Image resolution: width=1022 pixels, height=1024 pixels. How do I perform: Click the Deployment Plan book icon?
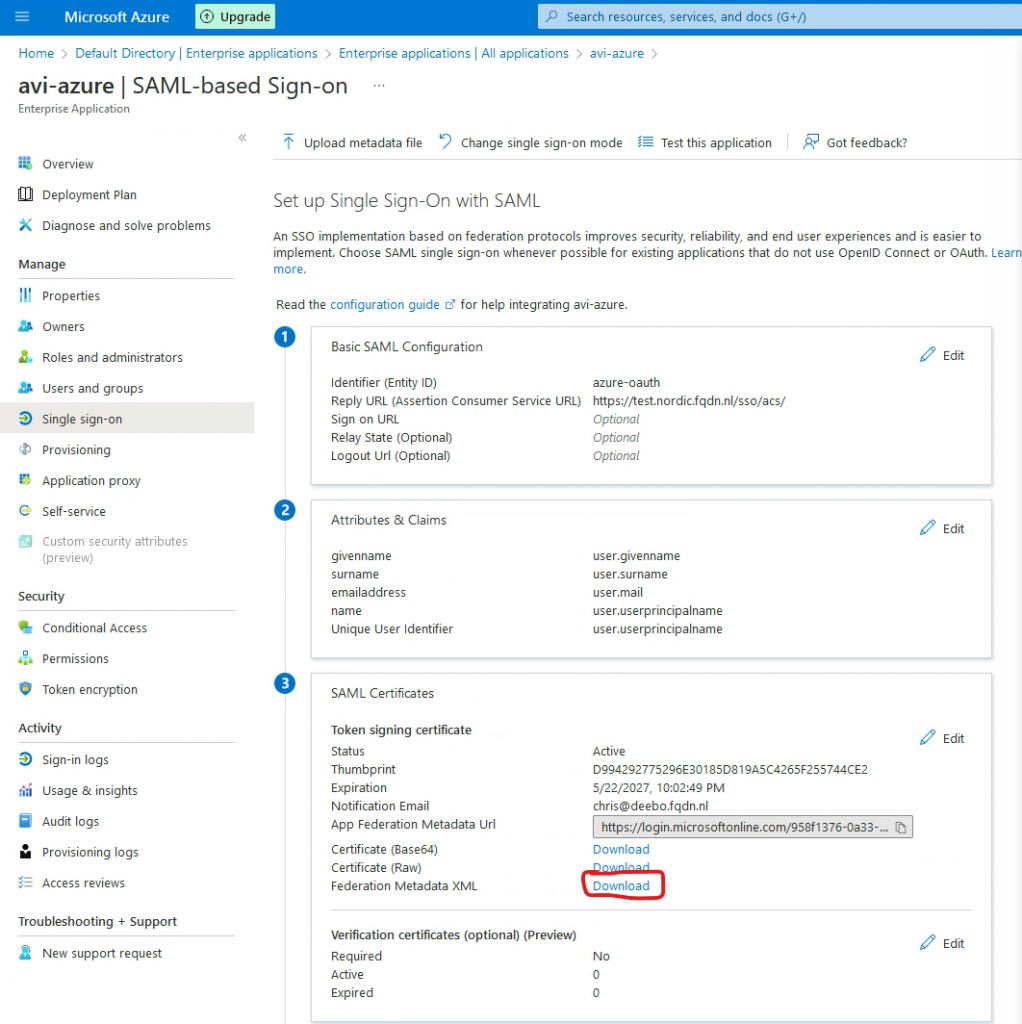point(25,194)
